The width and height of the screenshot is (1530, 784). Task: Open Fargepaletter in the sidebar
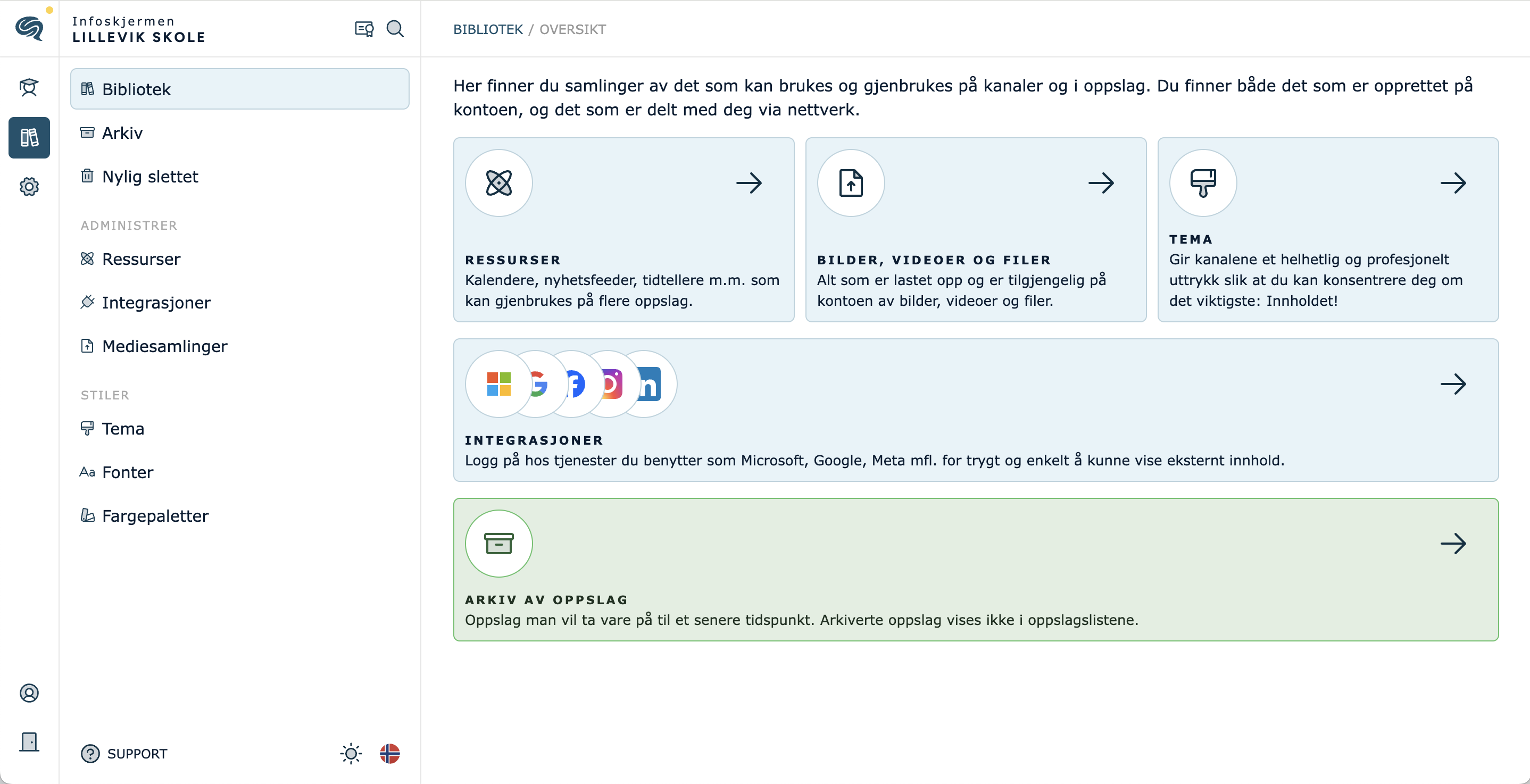point(155,515)
